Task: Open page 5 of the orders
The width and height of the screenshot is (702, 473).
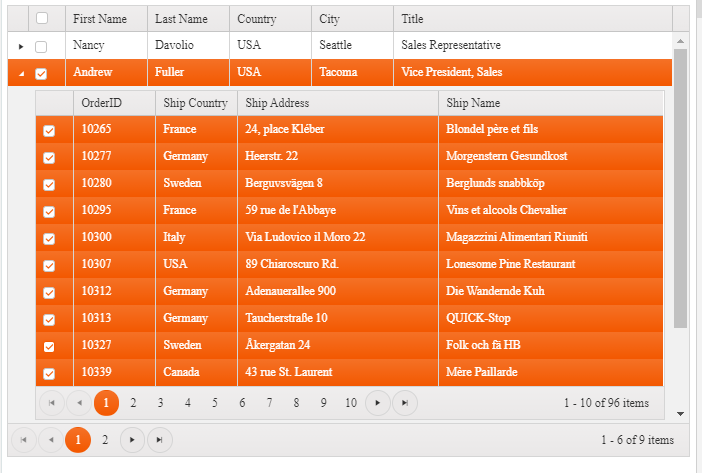Action: (214, 403)
